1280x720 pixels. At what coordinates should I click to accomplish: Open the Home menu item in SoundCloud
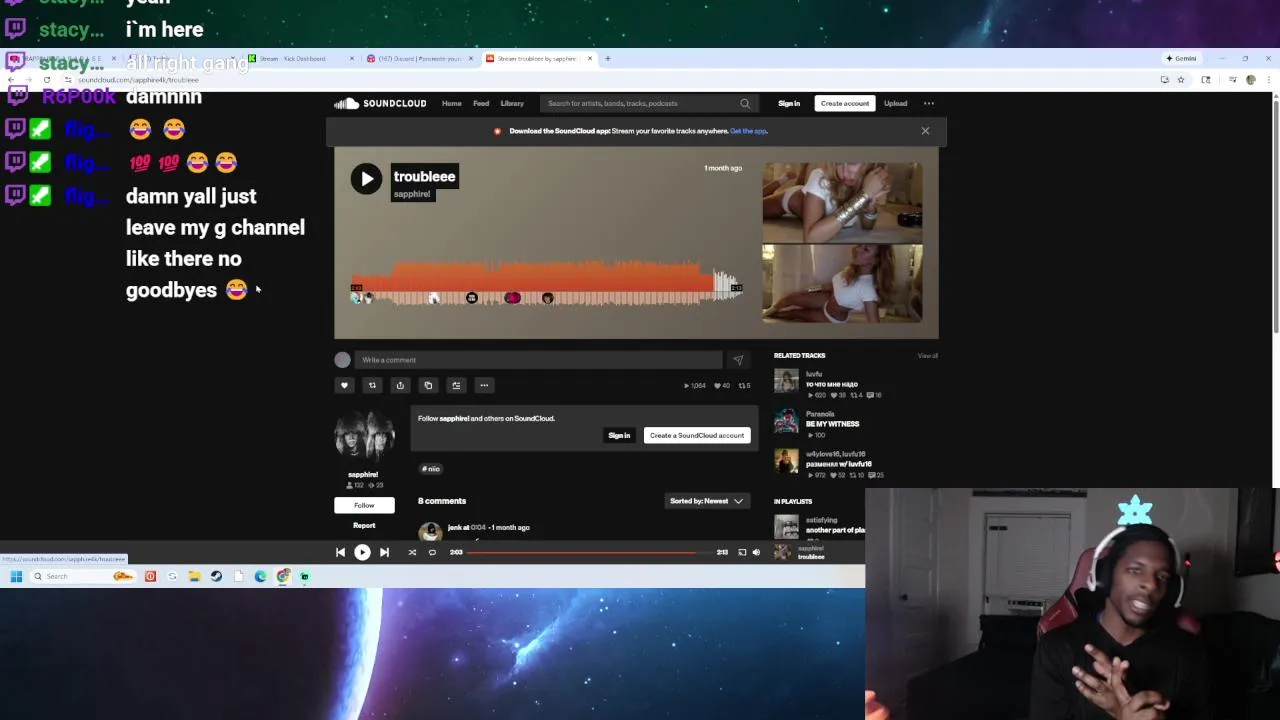click(452, 103)
